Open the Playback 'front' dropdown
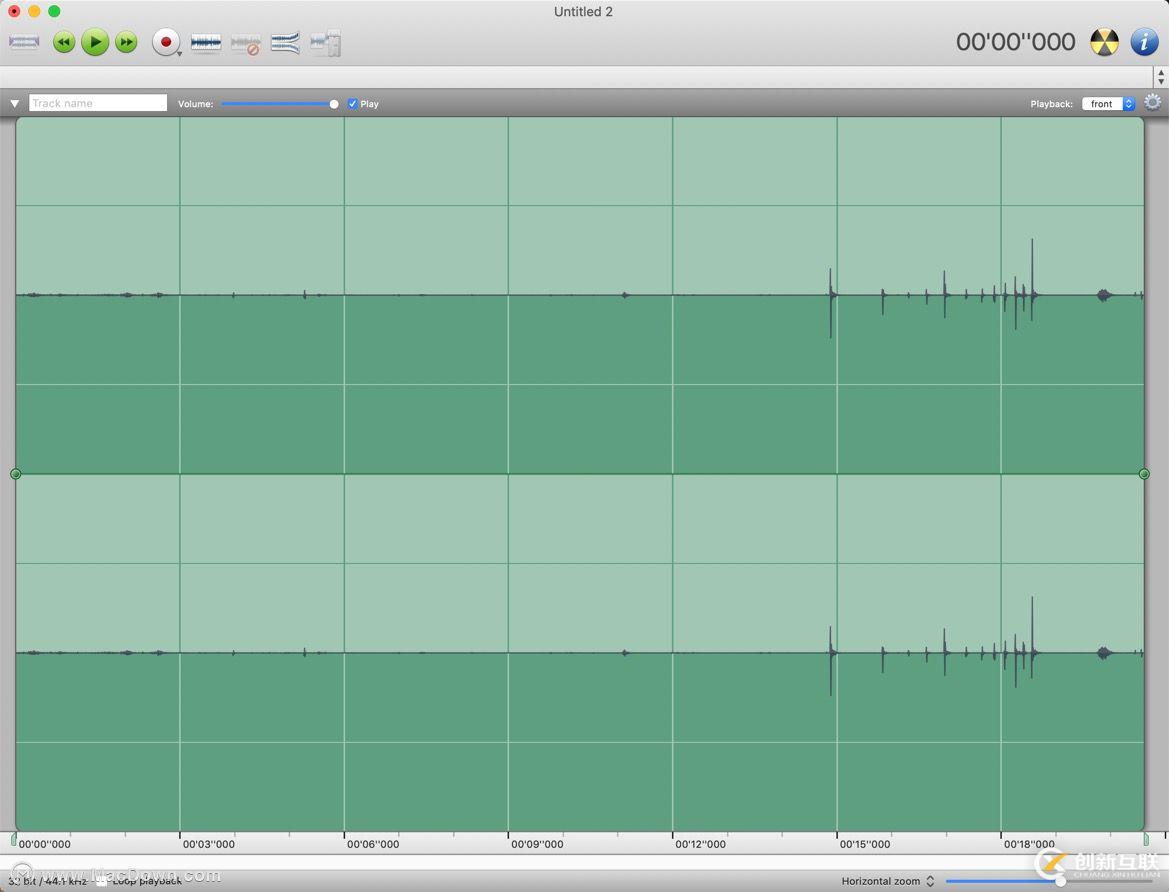Viewport: 1169px width, 892px height. (x=1108, y=104)
